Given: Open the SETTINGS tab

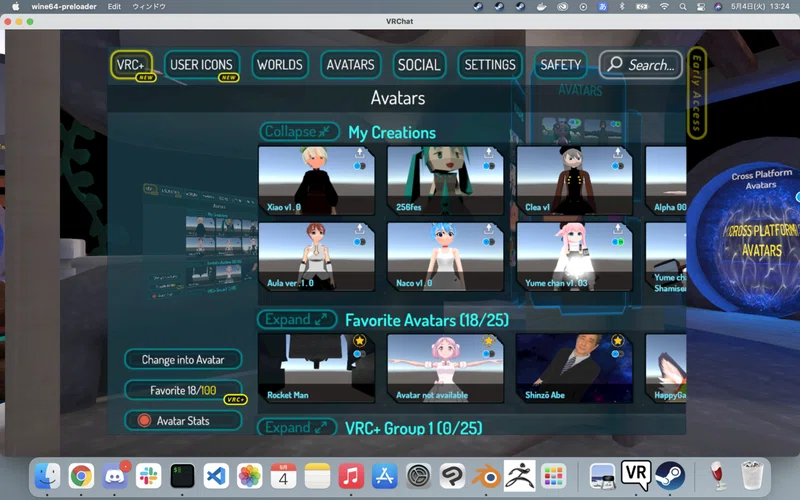Looking at the screenshot, I should pyautogui.click(x=490, y=65).
